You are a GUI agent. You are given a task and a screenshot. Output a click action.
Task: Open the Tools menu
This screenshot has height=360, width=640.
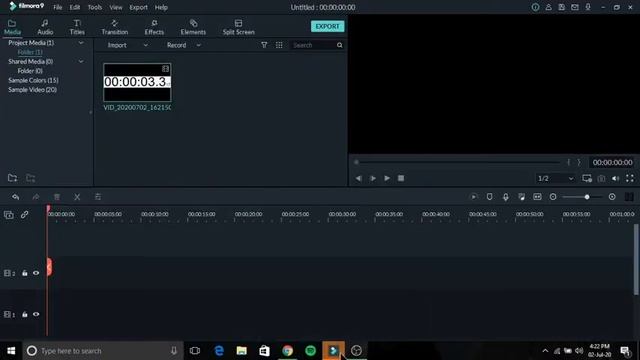(95, 7)
